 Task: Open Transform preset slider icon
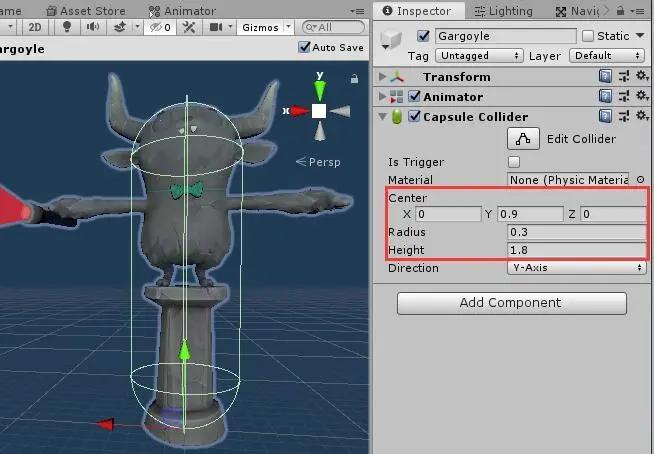coord(624,76)
